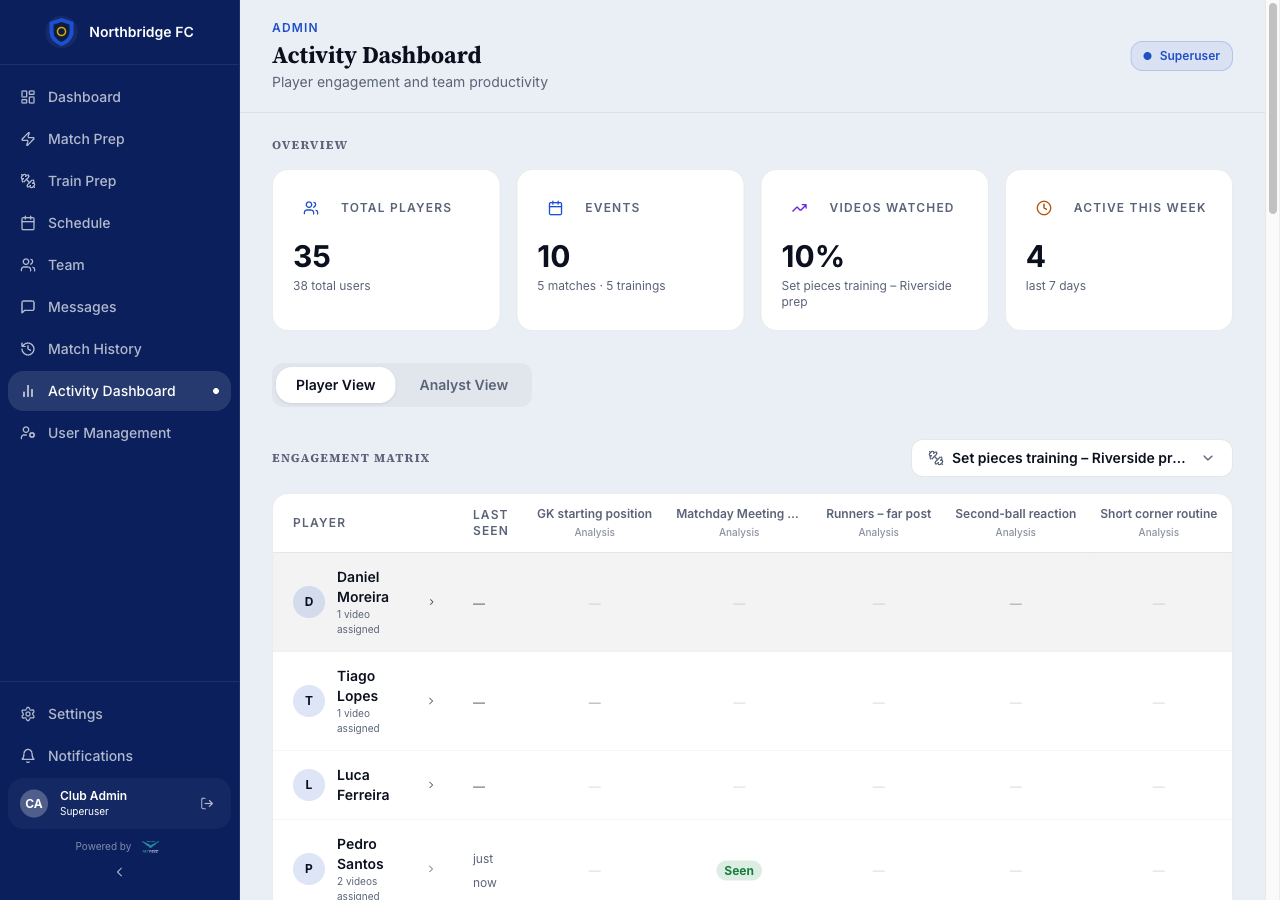Expand Luca Ferreira's row chevron

click(x=431, y=785)
